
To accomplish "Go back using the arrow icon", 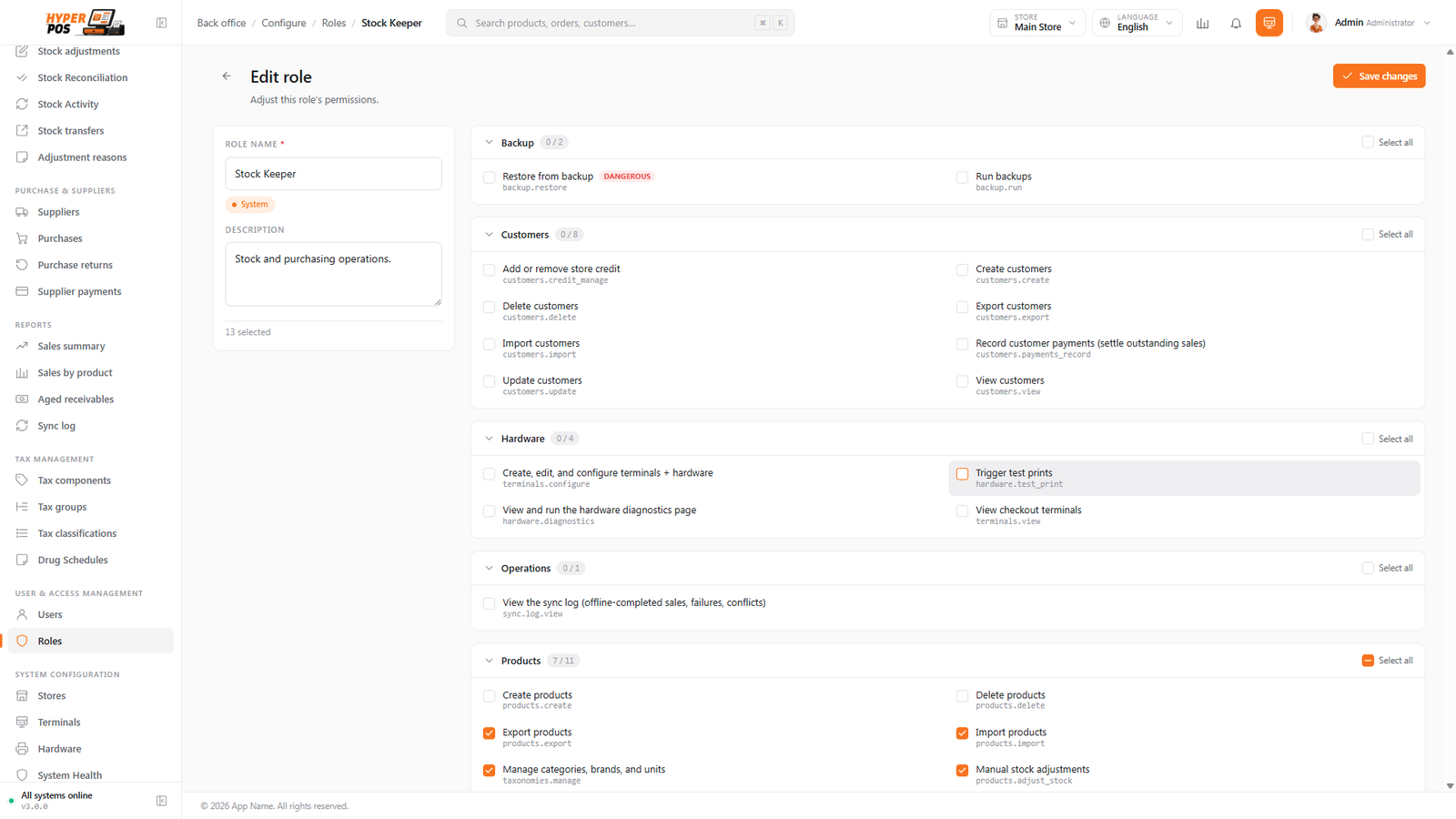I will (x=227, y=76).
